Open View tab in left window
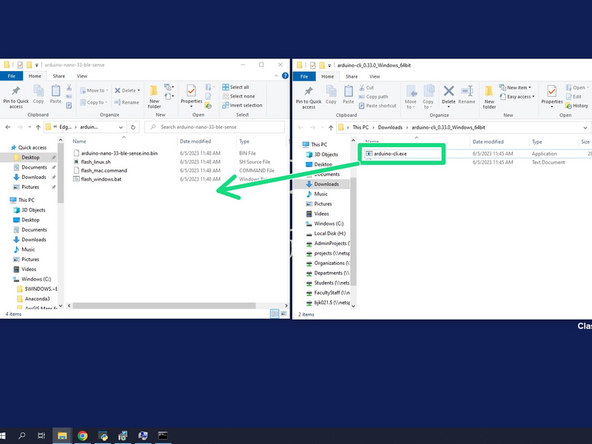 click(82, 76)
